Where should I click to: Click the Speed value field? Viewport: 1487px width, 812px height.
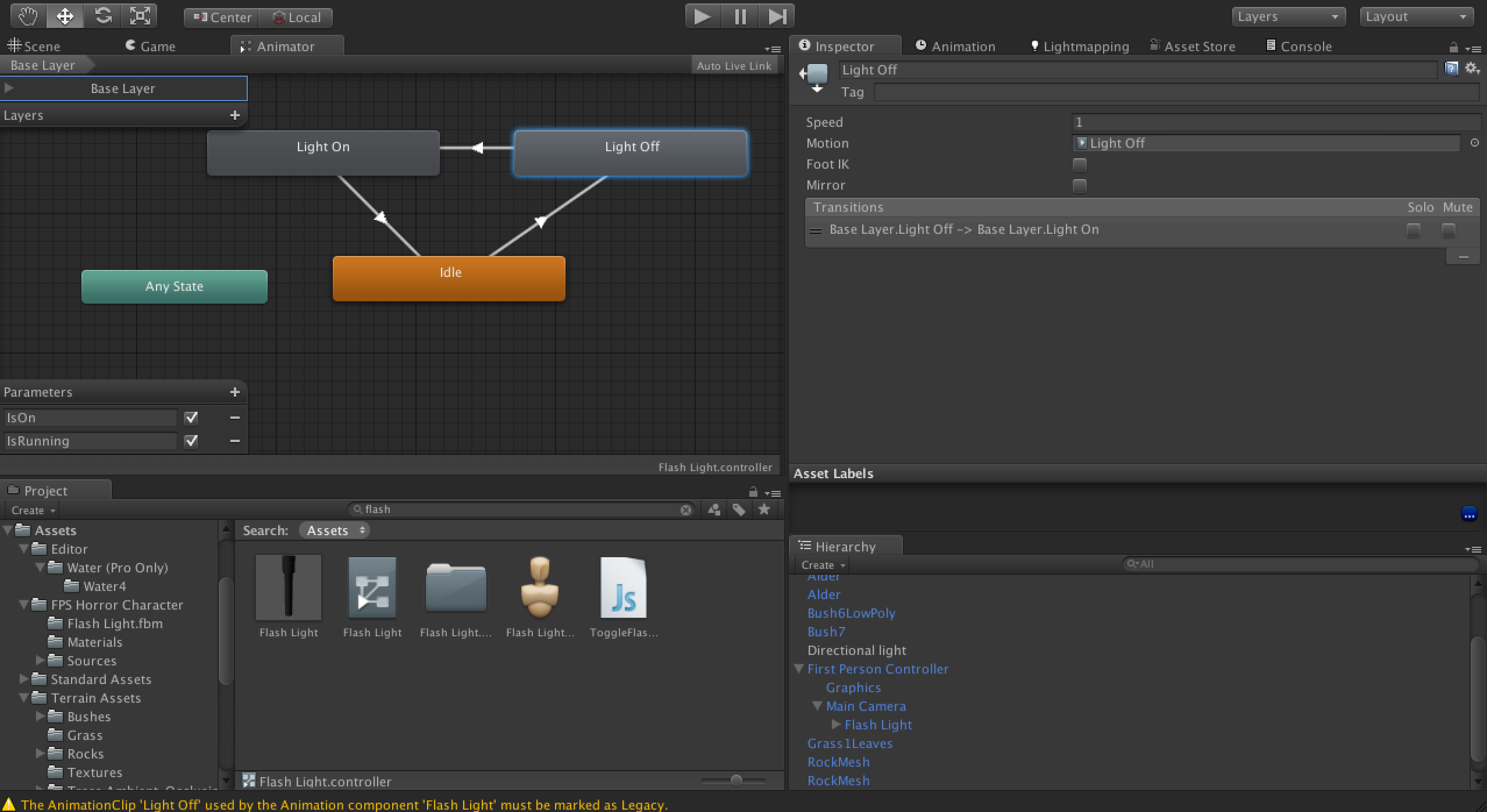[x=1276, y=122]
